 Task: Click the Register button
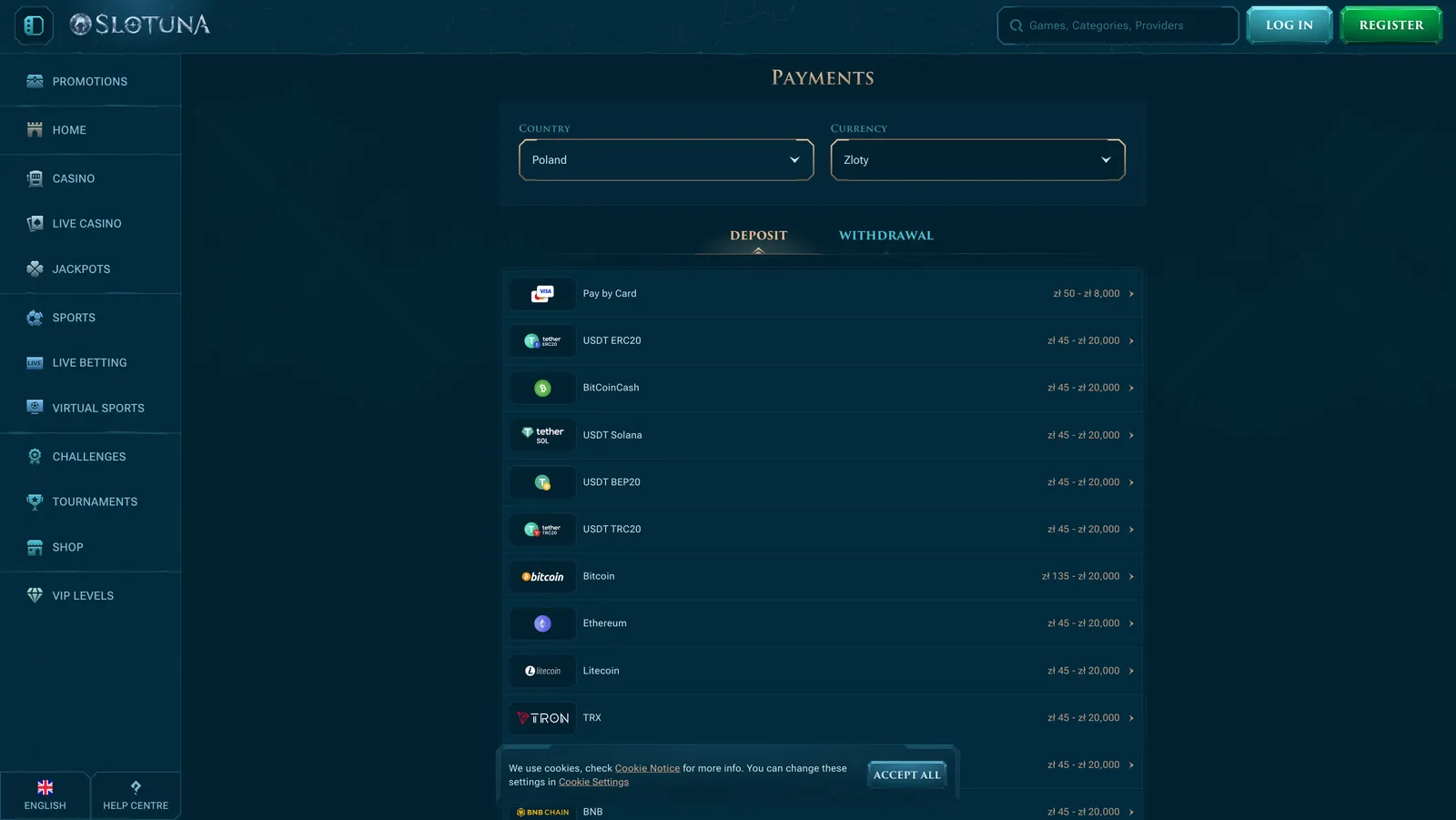click(1391, 25)
